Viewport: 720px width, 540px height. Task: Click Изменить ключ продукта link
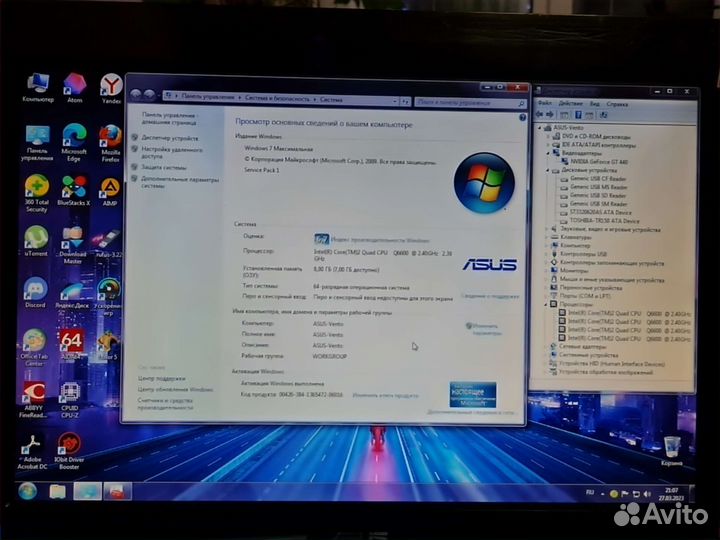[x=385, y=395]
